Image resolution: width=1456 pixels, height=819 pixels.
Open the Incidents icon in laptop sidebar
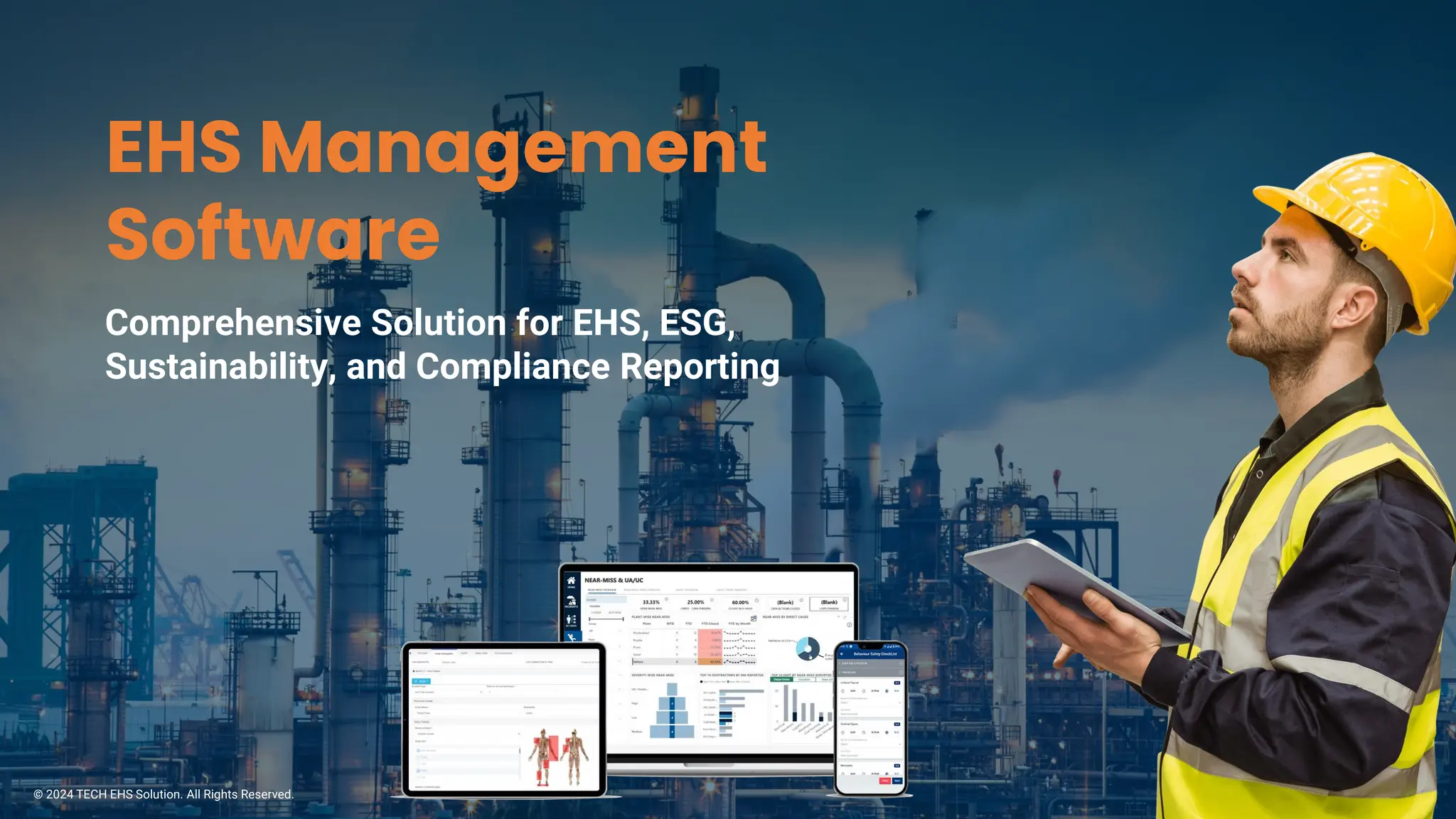[x=571, y=601]
